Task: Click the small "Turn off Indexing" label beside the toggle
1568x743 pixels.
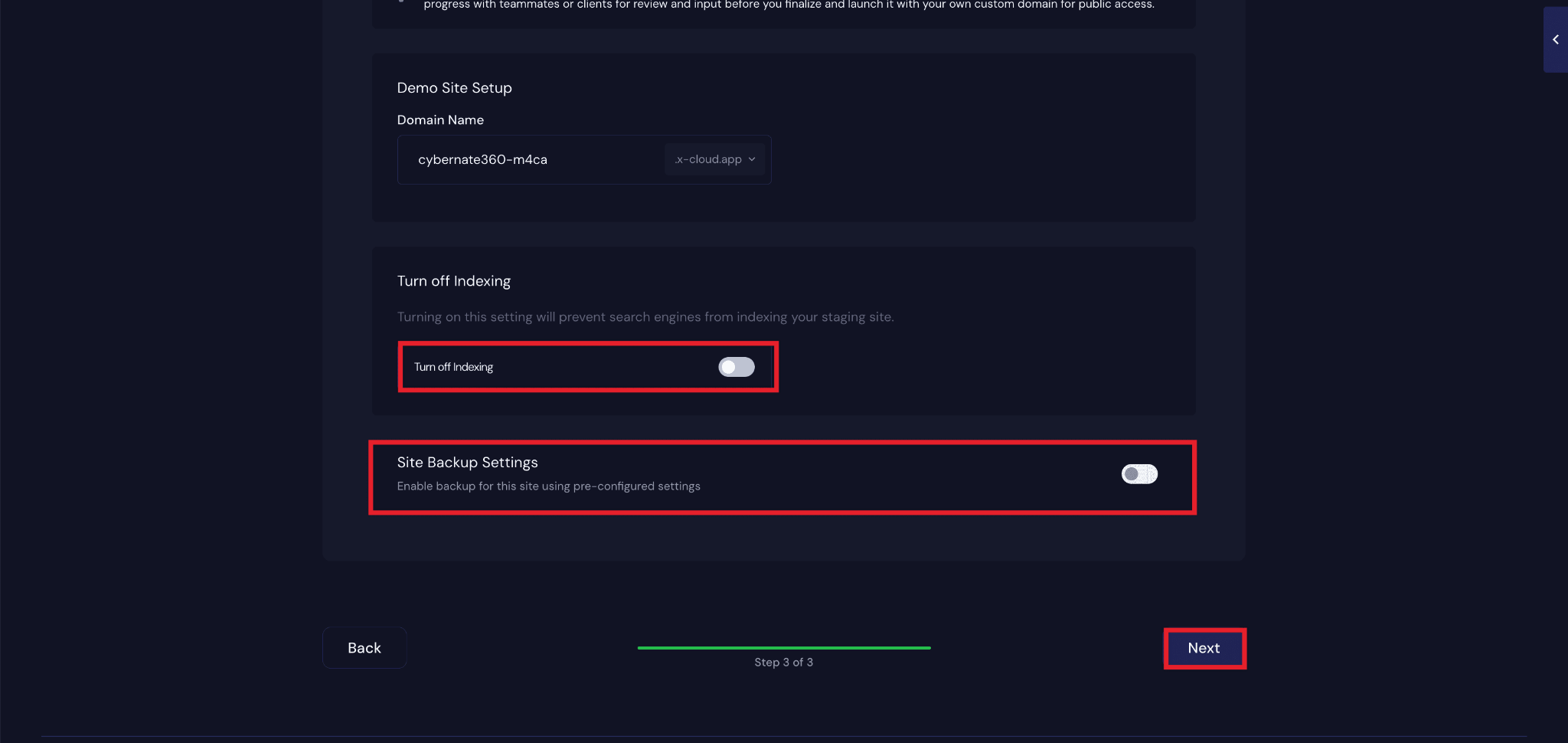Action: [x=453, y=367]
